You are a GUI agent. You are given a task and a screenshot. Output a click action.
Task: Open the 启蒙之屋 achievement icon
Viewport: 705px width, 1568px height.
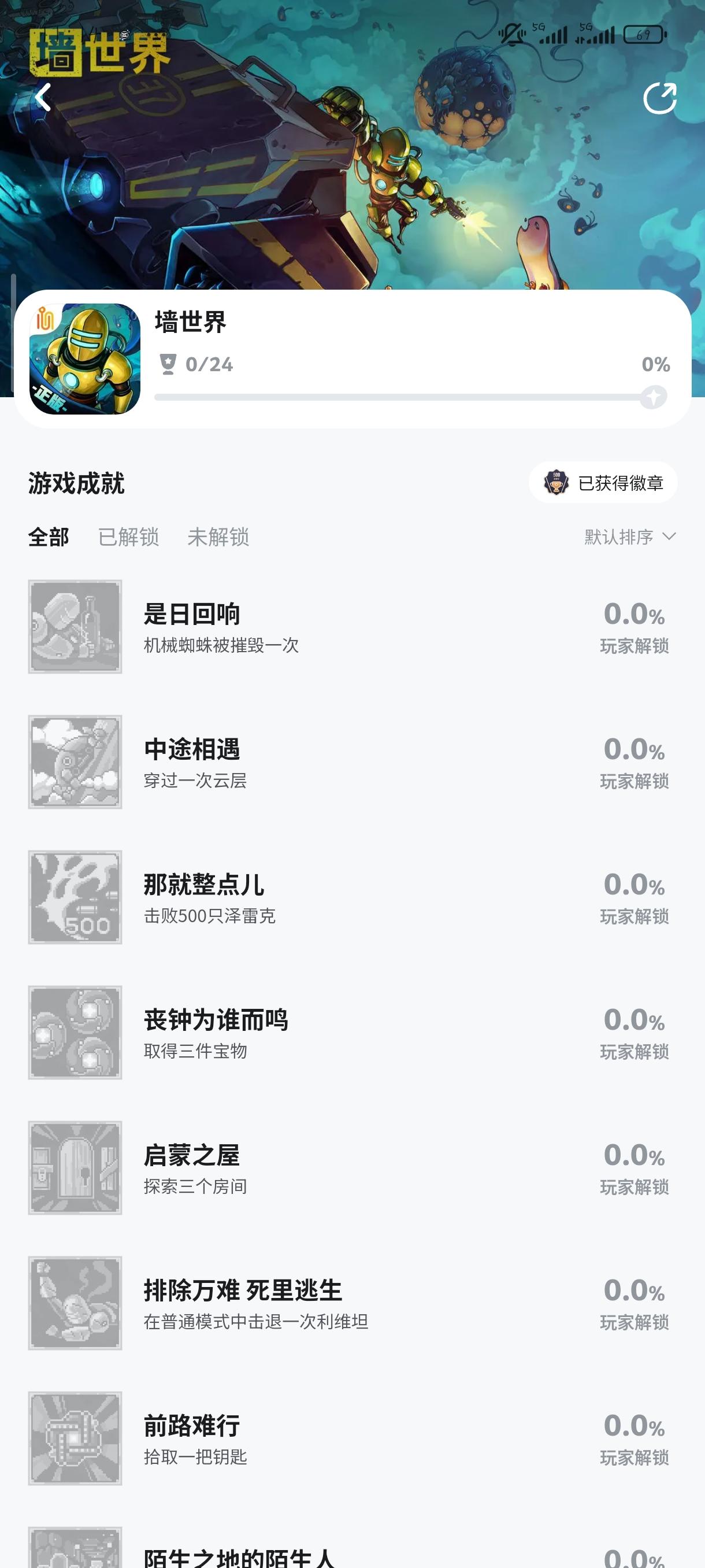(75, 1167)
